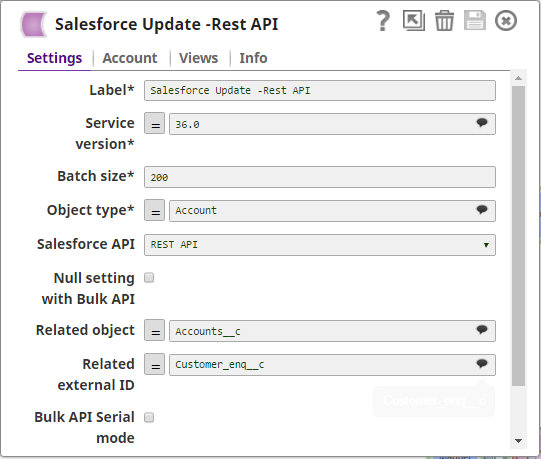Open suggestions bubble for Related external ID
Image resolution: width=541 pixels, height=459 pixels.
[482, 363]
